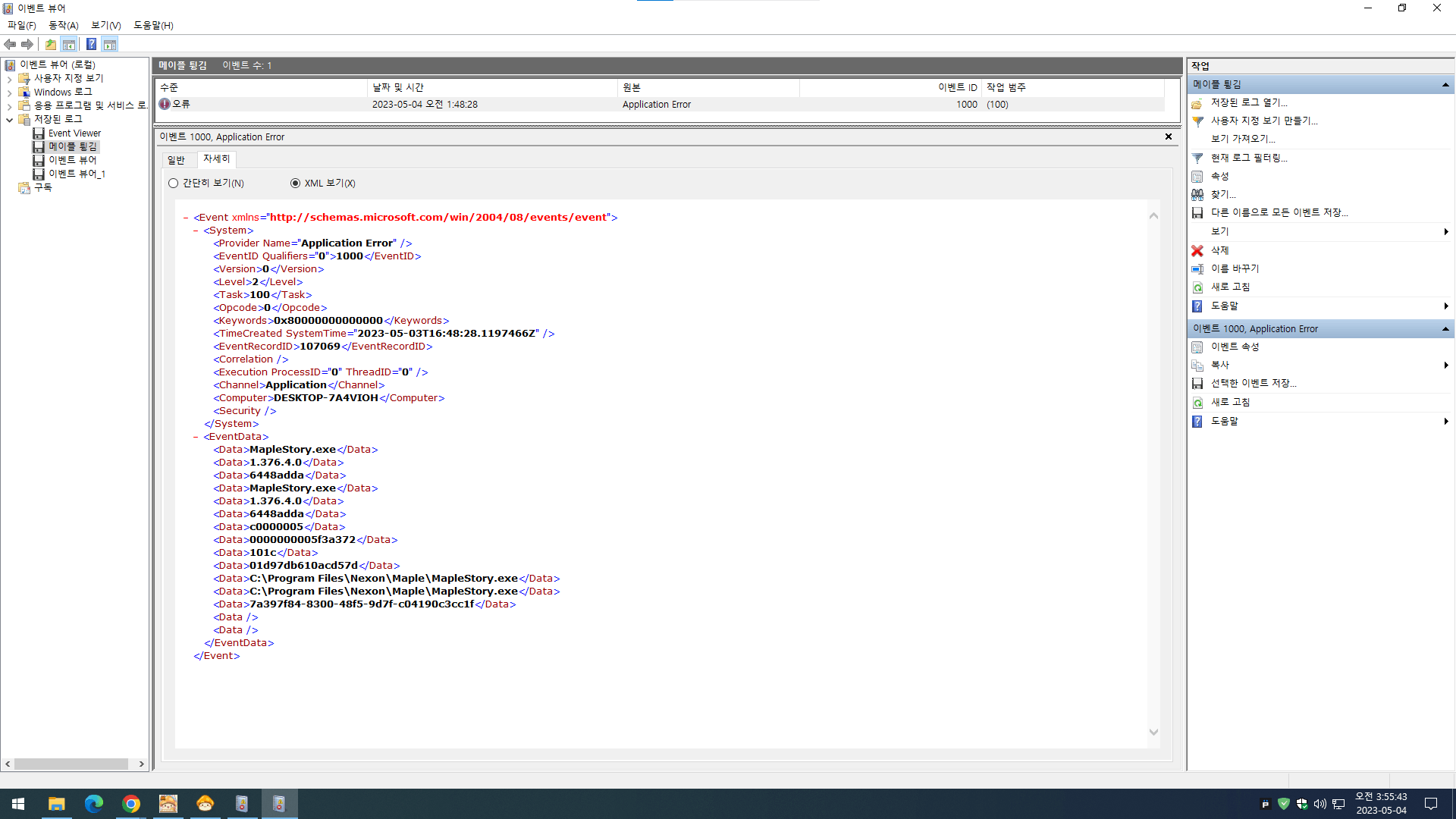Close the event 1000 detail pane
This screenshot has height=819, width=1456.
coord(1169,137)
